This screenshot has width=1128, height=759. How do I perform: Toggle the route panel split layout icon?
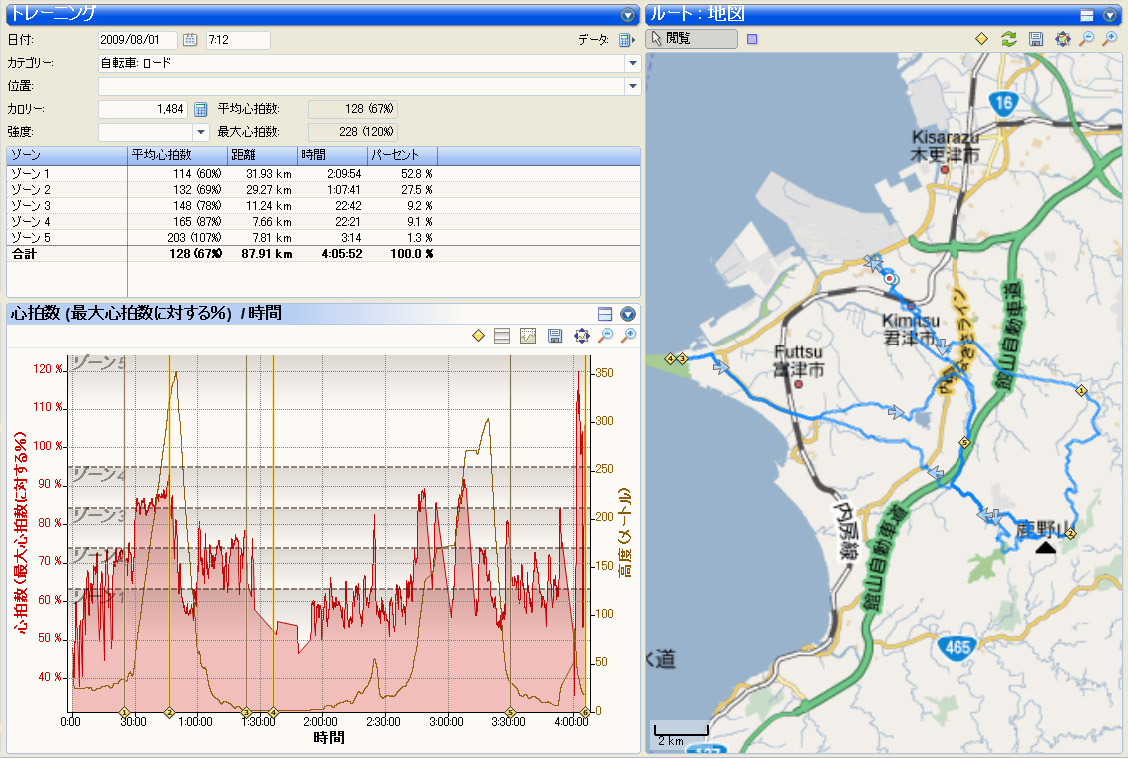click(x=1087, y=14)
